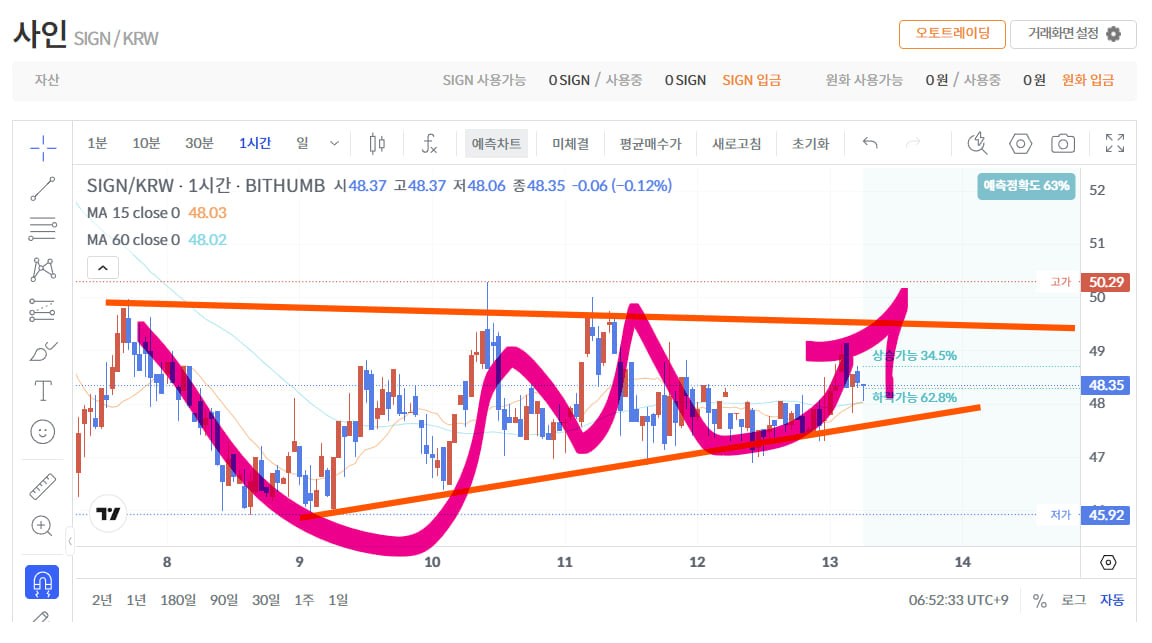Open the Fibonacci retracement tool
The width and height of the screenshot is (1152, 643).
[43, 229]
